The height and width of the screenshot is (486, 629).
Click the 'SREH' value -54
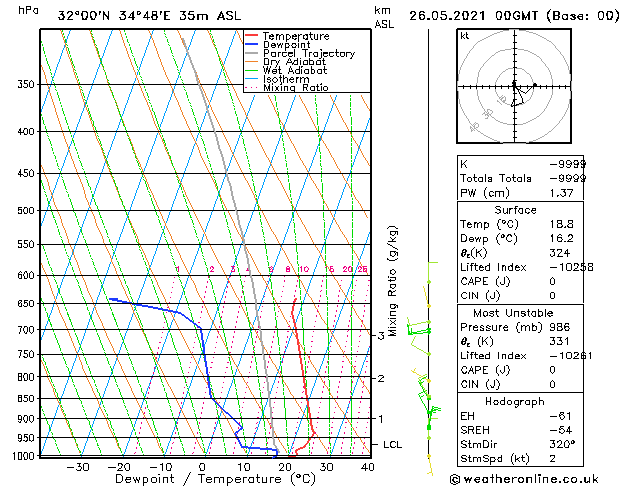pos(560,430)
